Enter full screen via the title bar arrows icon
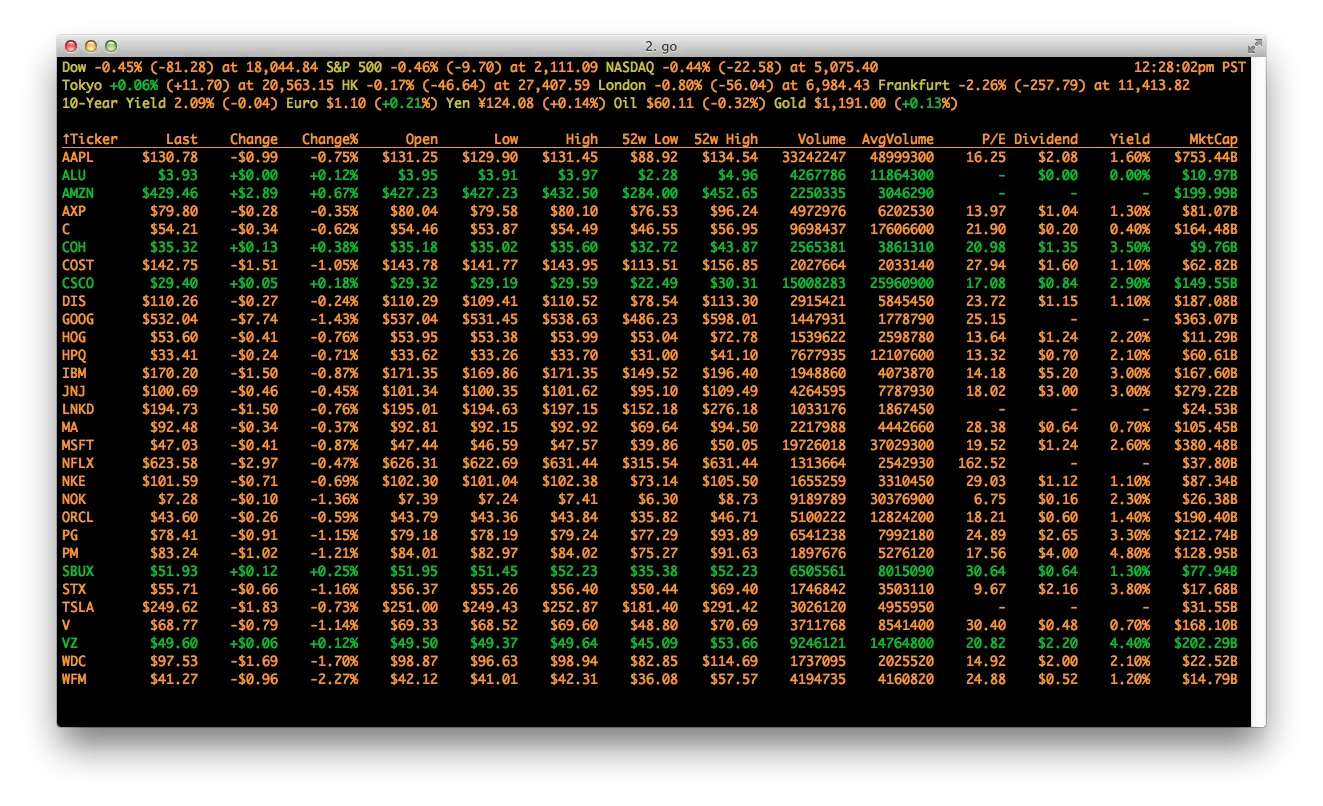 point(1254,46)
